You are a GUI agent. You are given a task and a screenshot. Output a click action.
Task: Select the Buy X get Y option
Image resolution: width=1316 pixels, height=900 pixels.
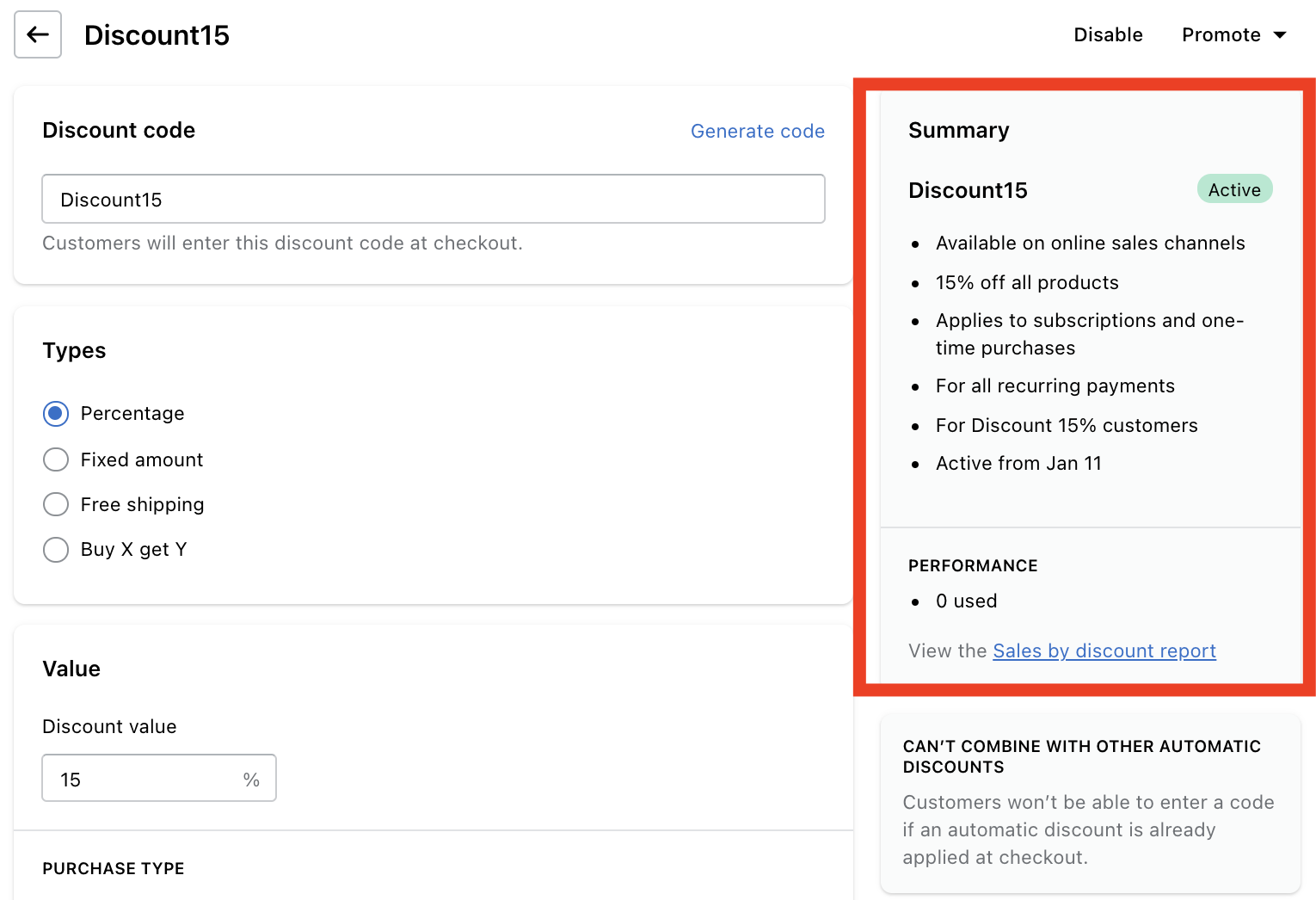pyautogui.click(x=56, y=549)
